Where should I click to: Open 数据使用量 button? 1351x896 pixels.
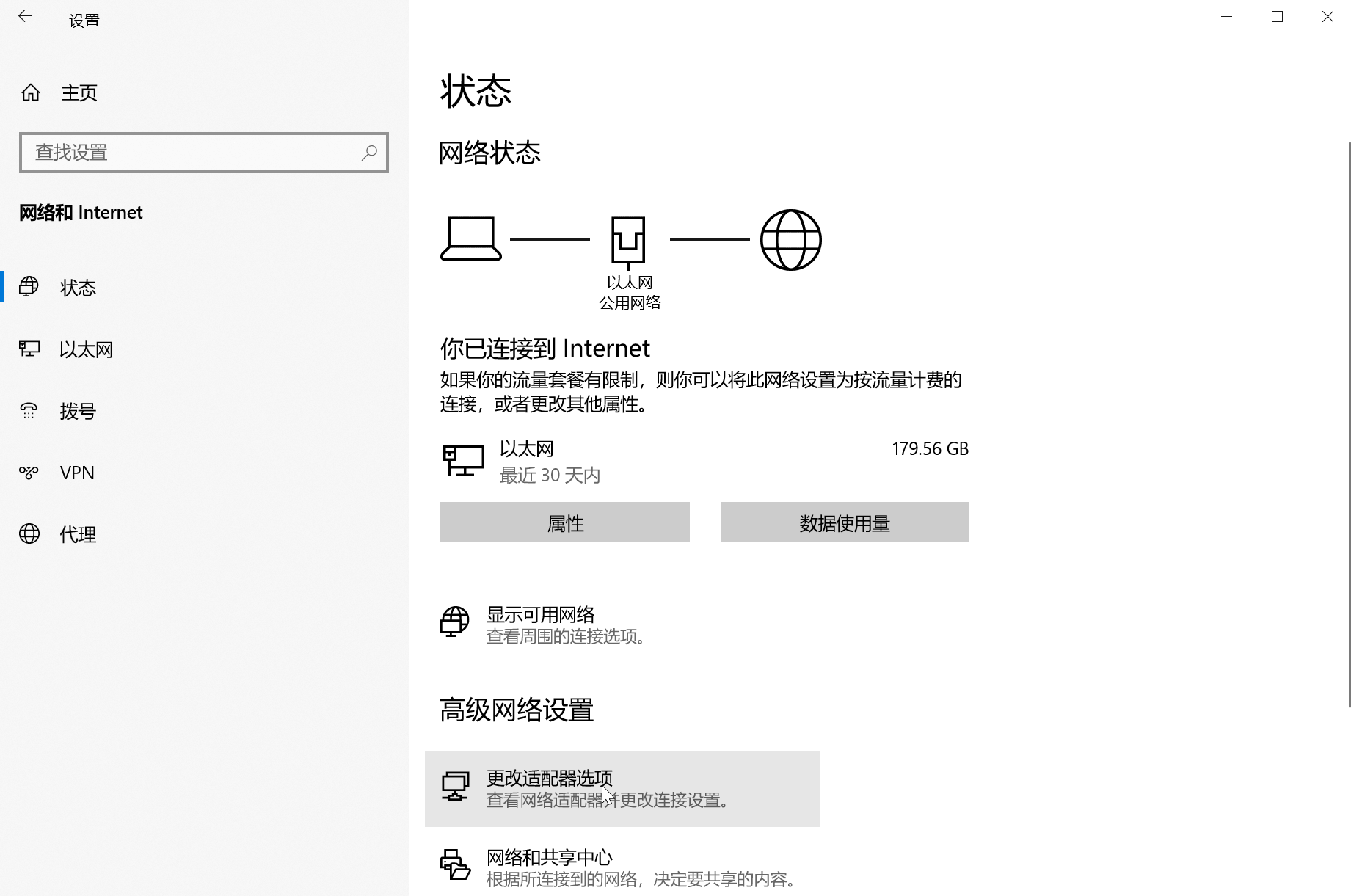[844, 522]
